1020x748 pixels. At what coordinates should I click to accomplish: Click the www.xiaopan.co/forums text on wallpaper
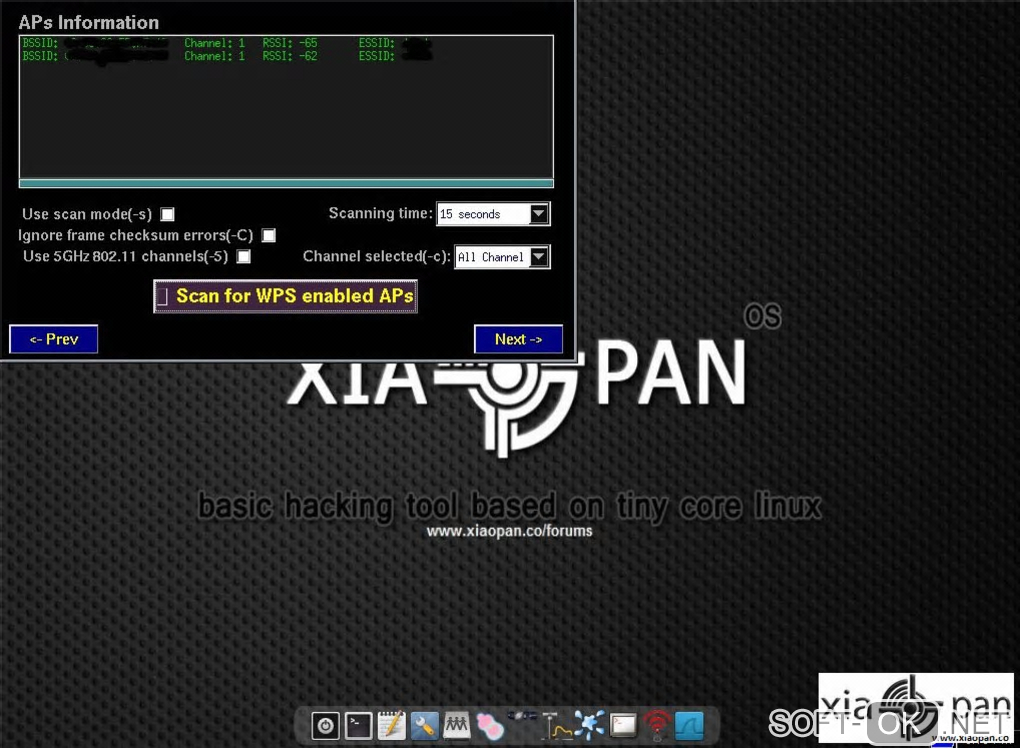(509, 531)
